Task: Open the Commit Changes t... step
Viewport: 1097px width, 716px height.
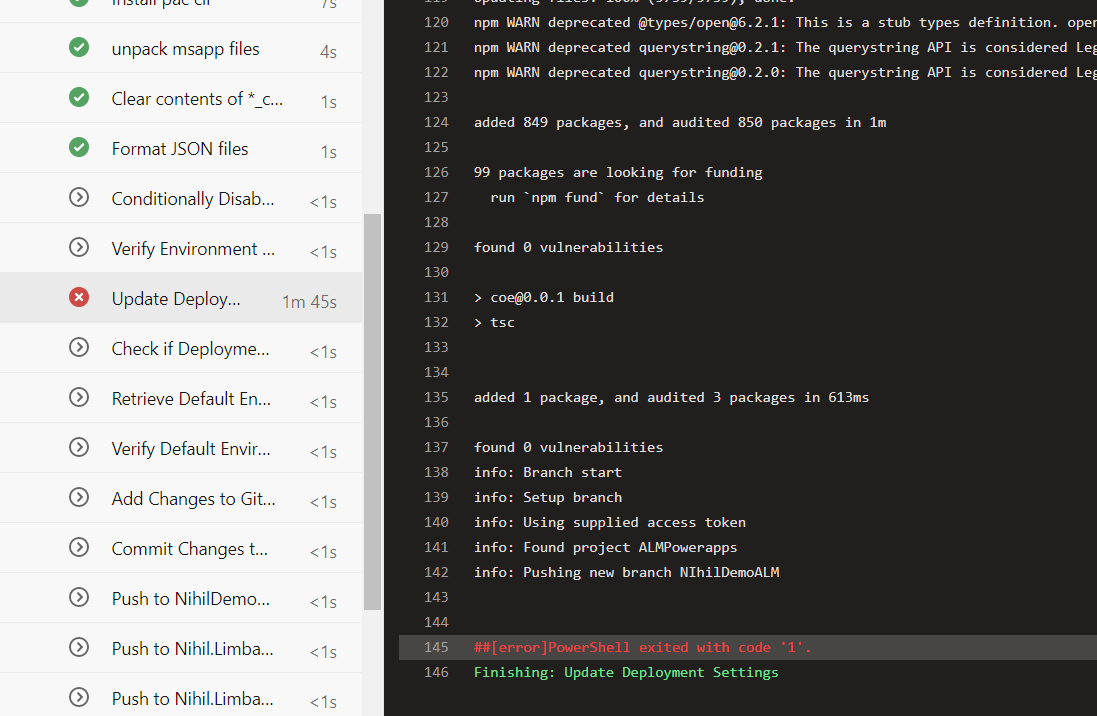Action: tap(181, 548)
